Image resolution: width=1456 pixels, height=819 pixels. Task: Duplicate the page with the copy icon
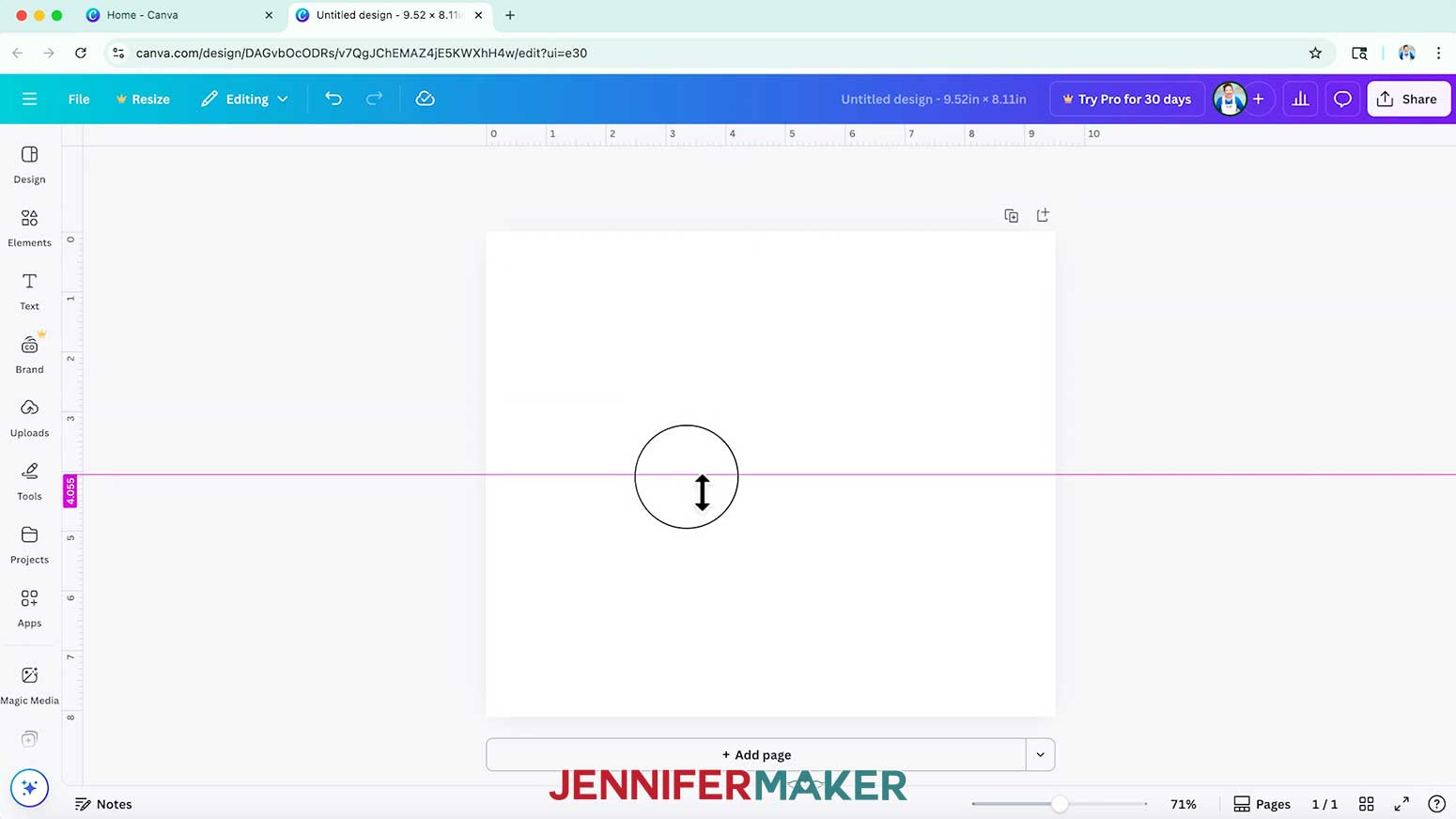pos(1011,216)
